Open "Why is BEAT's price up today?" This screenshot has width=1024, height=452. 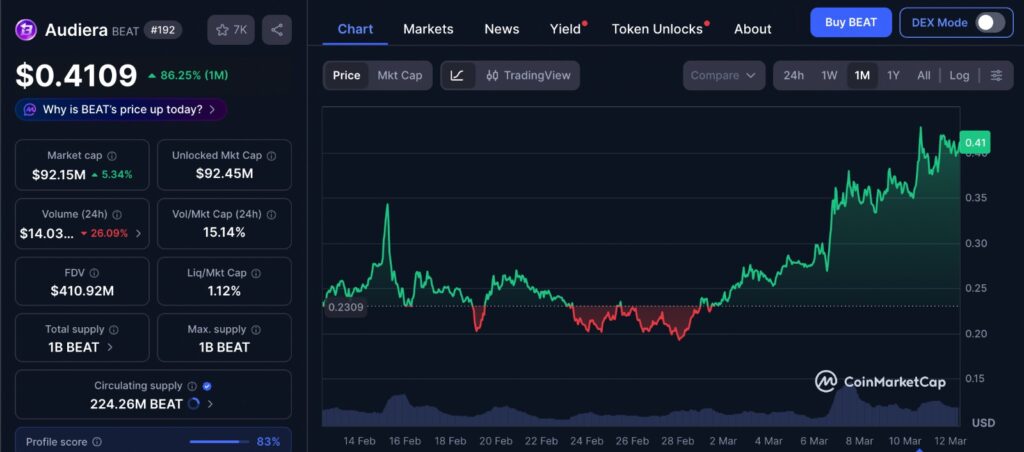121,110
